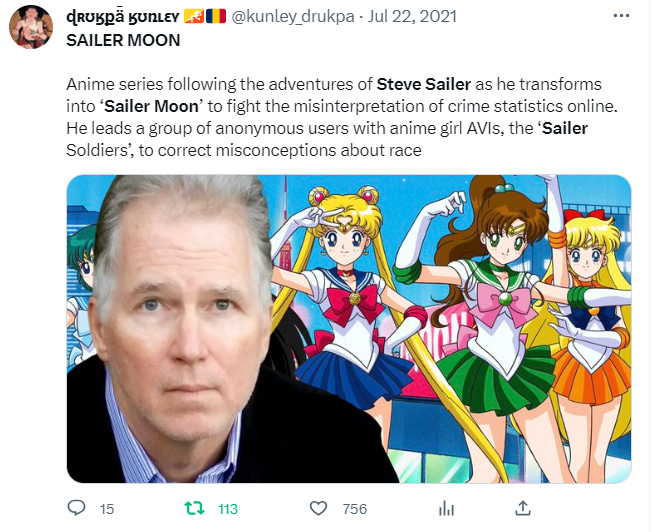Open the reply speech bubble icon
The height and width of the screenshot is (532, 653).
[x=76, y=508]
